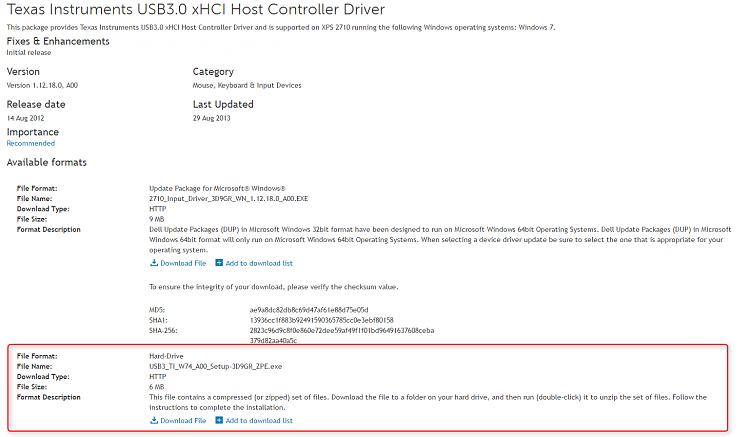Click file name 'USB3_TI_W74_A00_Setup-3D9GR_ZPE.exe'

[x=215, y=366]
